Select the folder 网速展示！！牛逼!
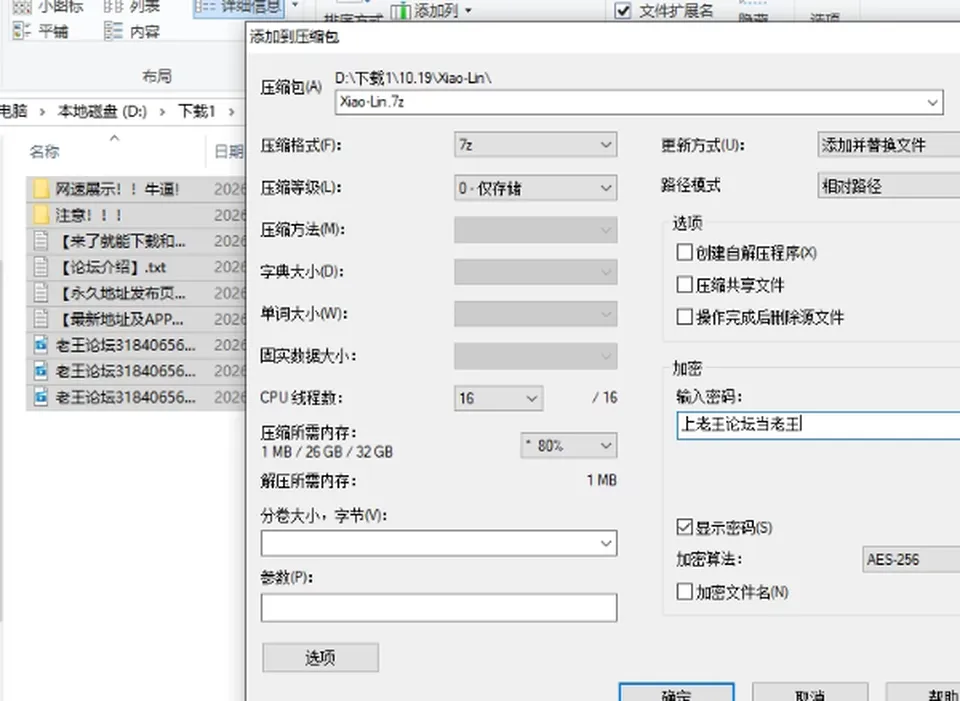 pos(117,189)
